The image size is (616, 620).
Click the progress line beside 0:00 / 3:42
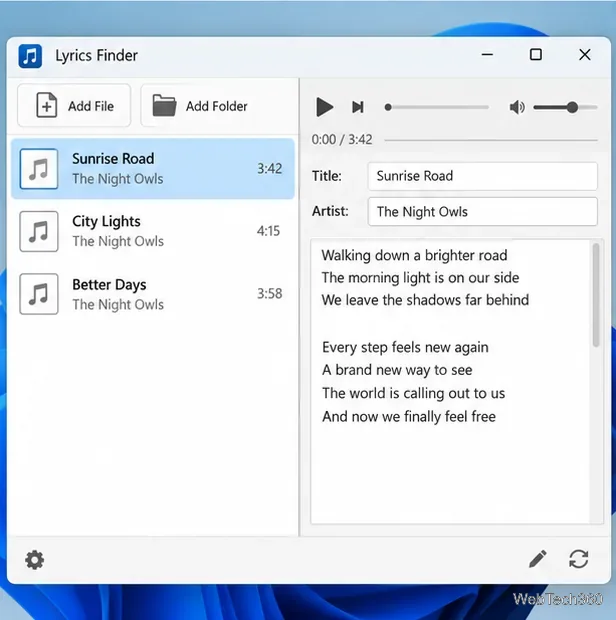[491, 140]
